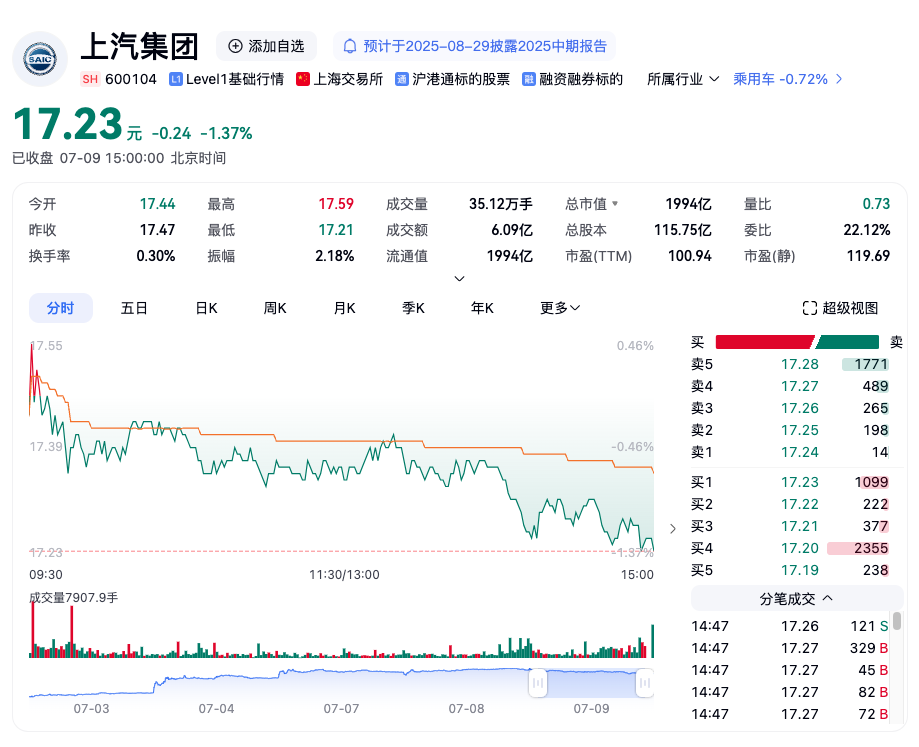Click the 买5 row price 17.19
919x747 pixels.
(799, 570)
